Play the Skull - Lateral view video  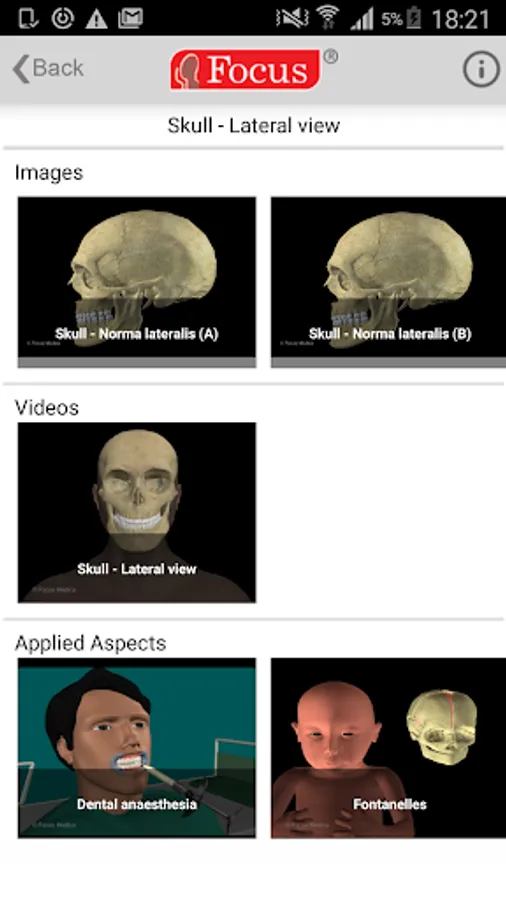pos(137,513)
